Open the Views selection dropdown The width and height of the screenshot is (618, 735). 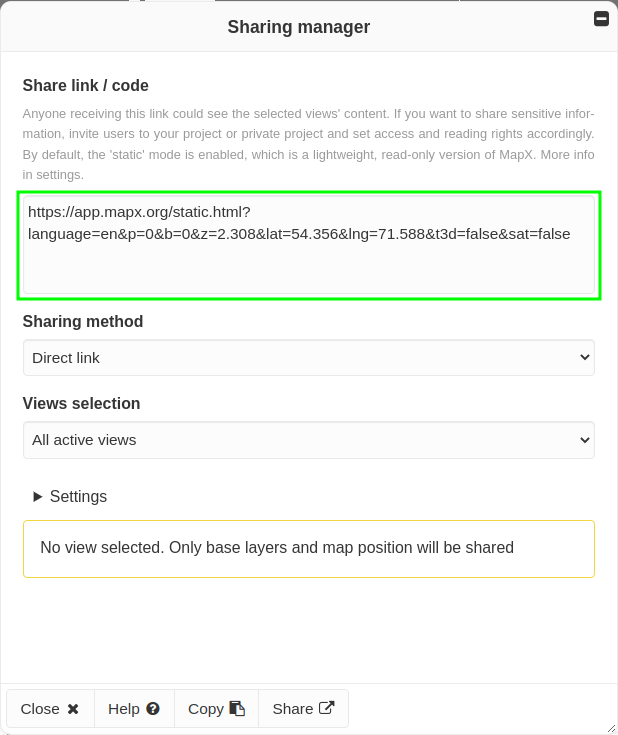click(308, 440)
